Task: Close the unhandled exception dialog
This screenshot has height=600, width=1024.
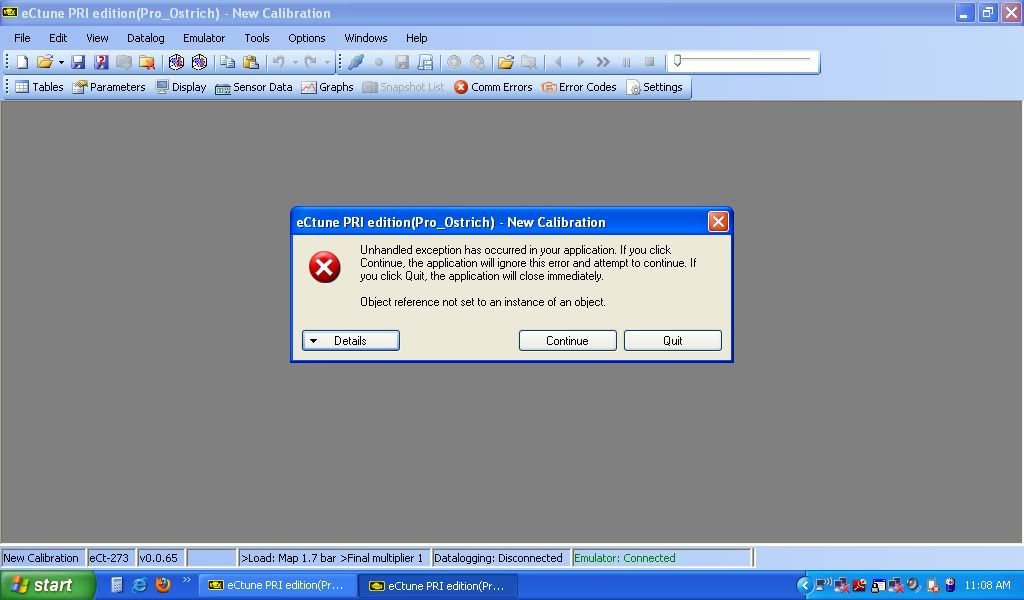Action: click(x=718, y=222)
